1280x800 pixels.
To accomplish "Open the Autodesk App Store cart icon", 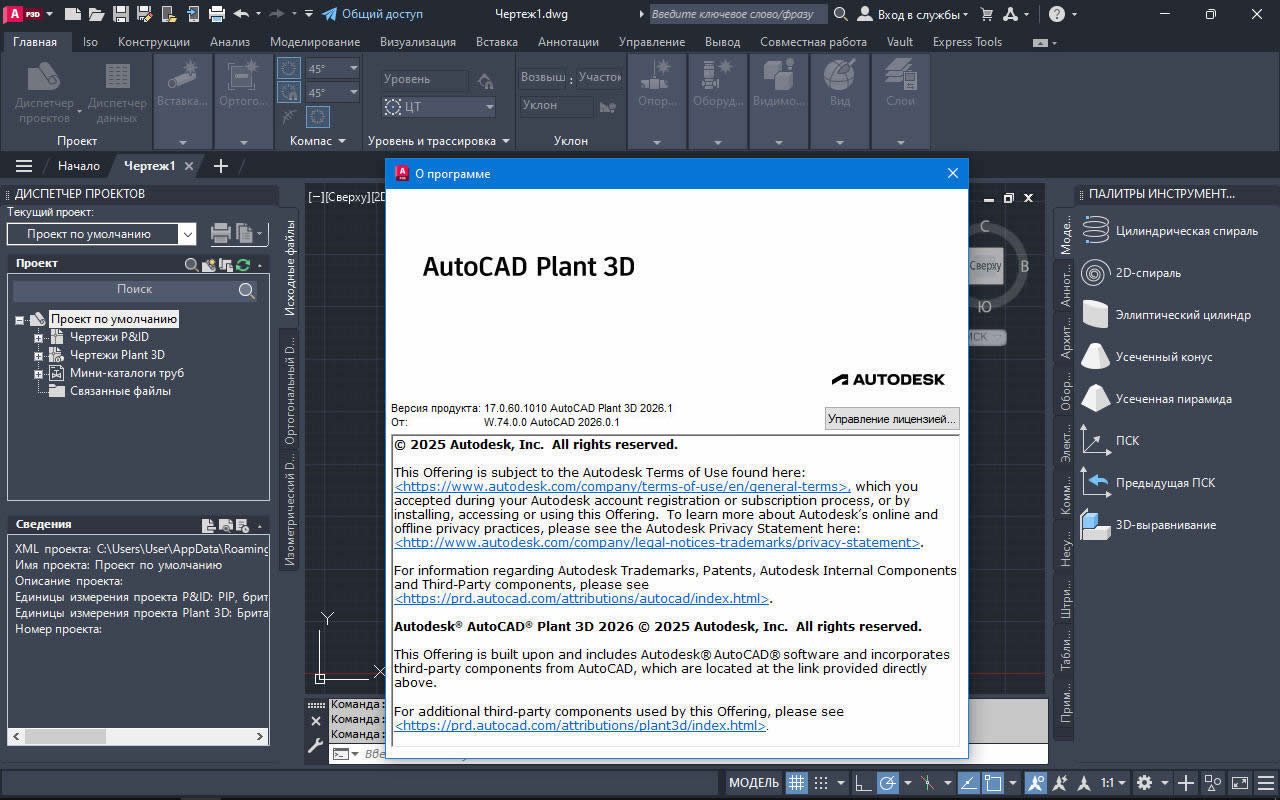I will click(x=987, y=14).
